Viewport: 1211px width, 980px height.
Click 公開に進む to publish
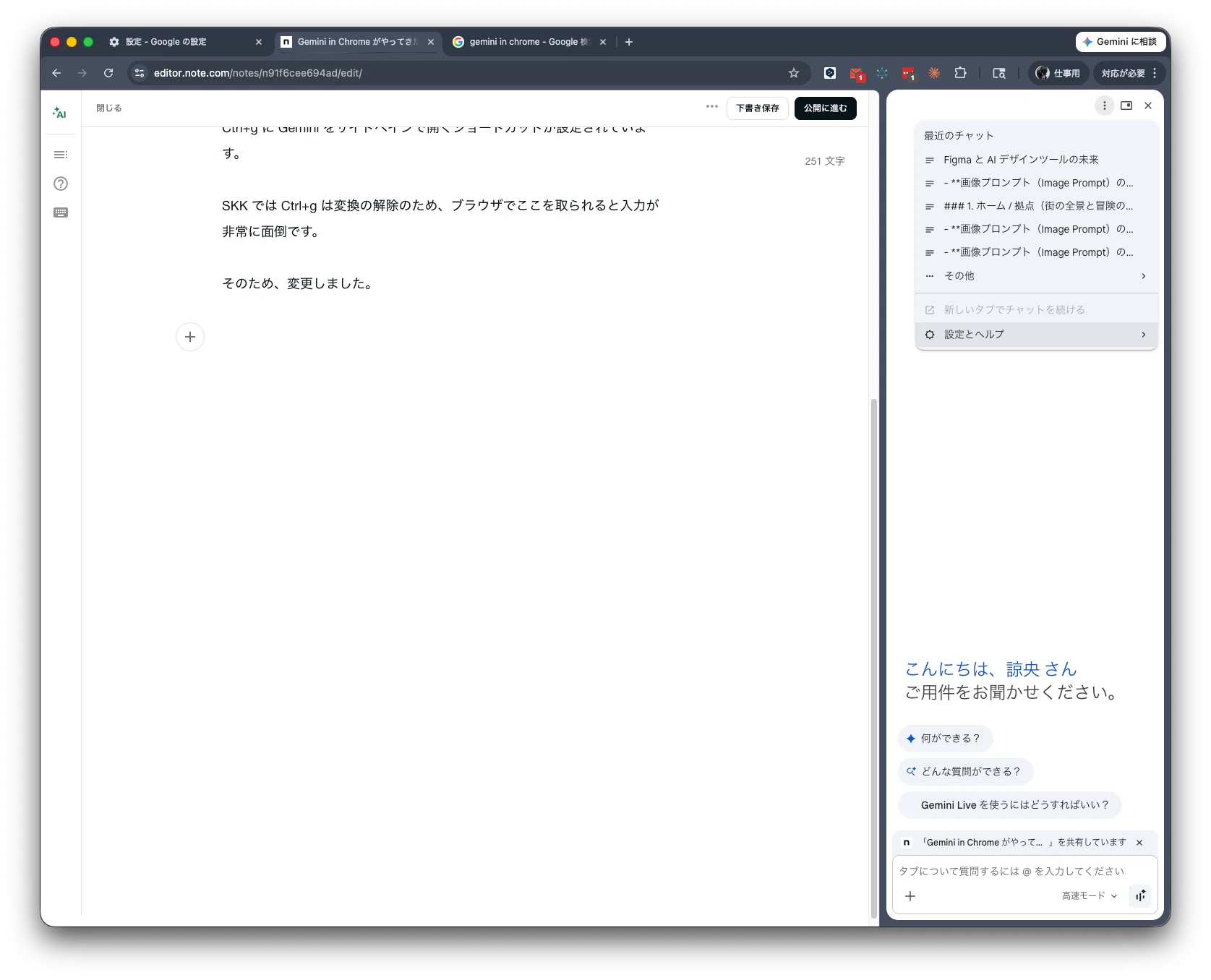coord(825,108)
